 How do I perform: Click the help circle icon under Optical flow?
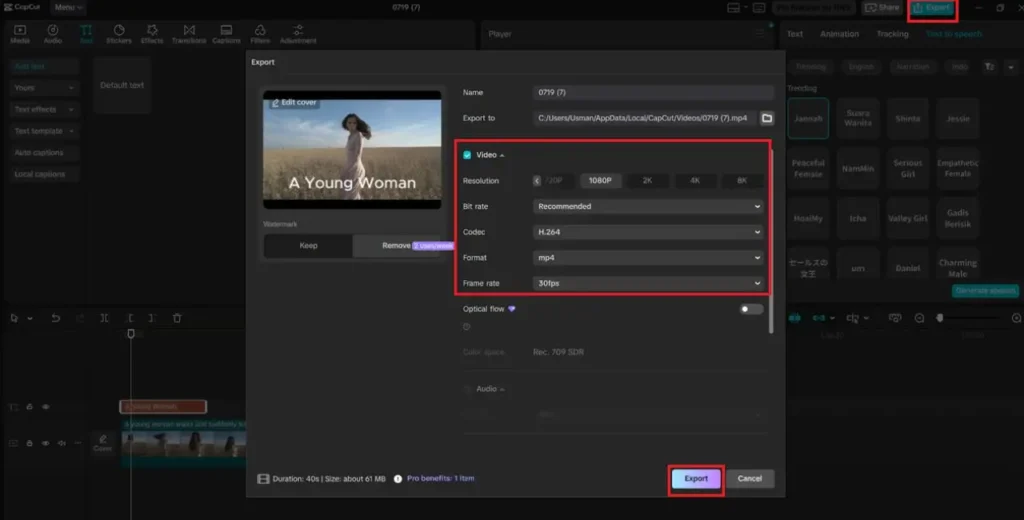click(x=466, y=327)
